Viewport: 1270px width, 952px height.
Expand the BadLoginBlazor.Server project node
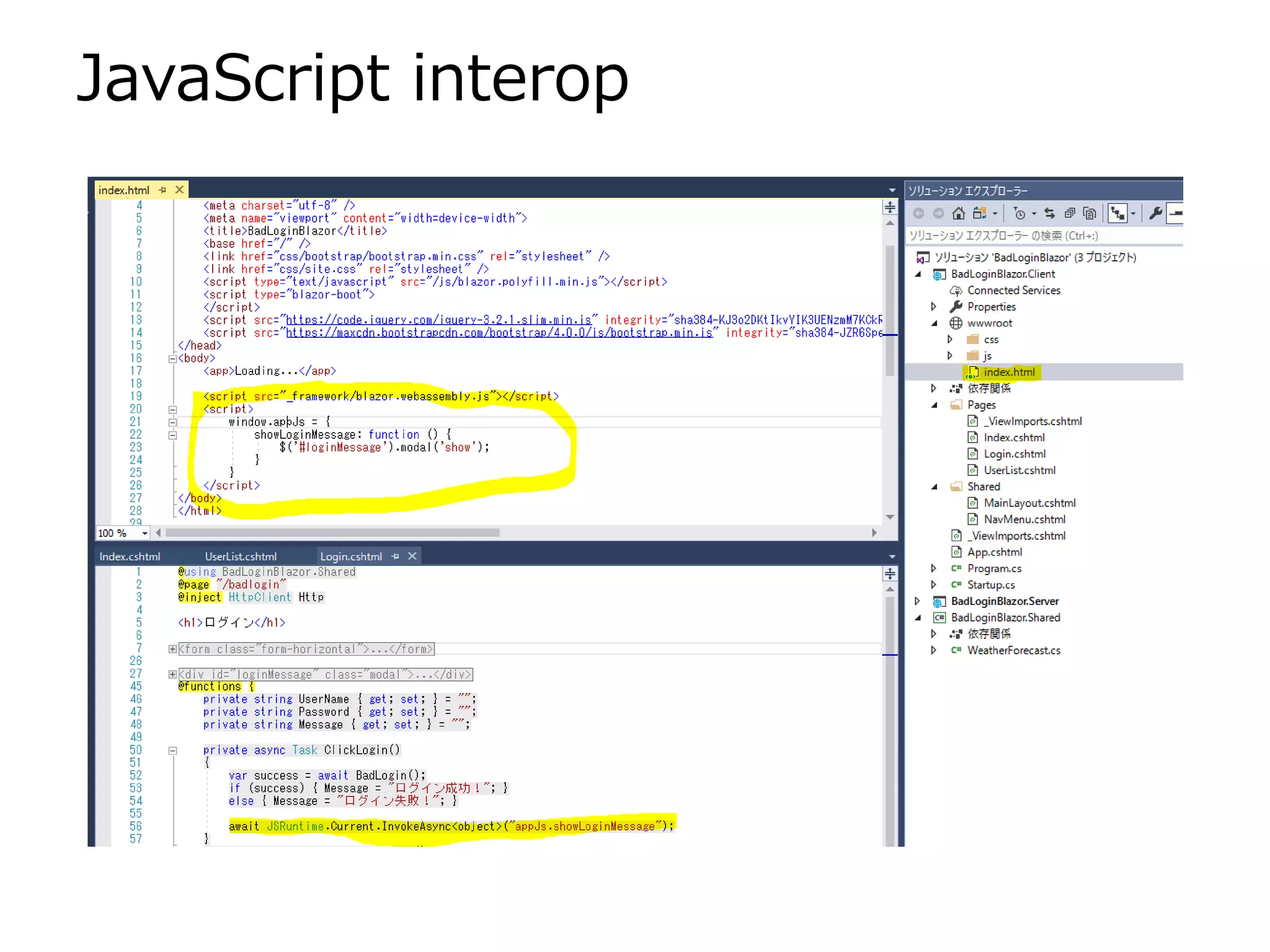point(917,601)
